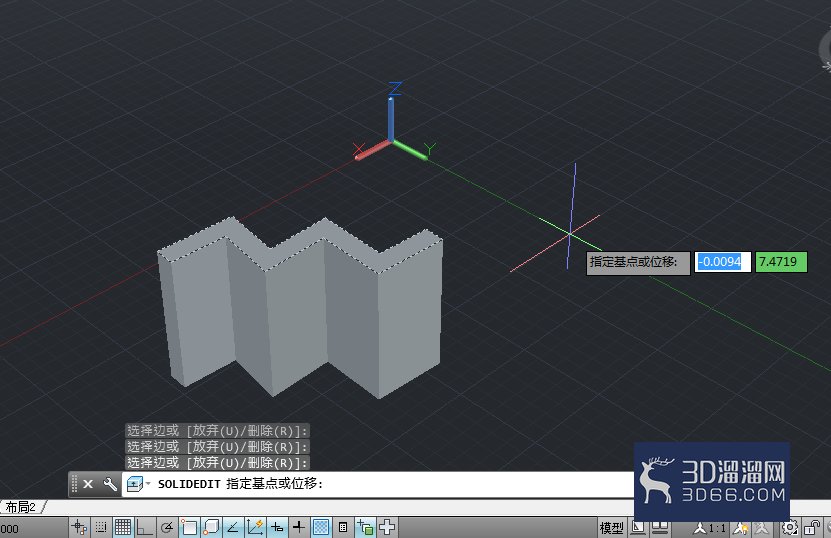831x538 pixels.
Task: Open command line customize wrench
Action: (x=110, y=484)
